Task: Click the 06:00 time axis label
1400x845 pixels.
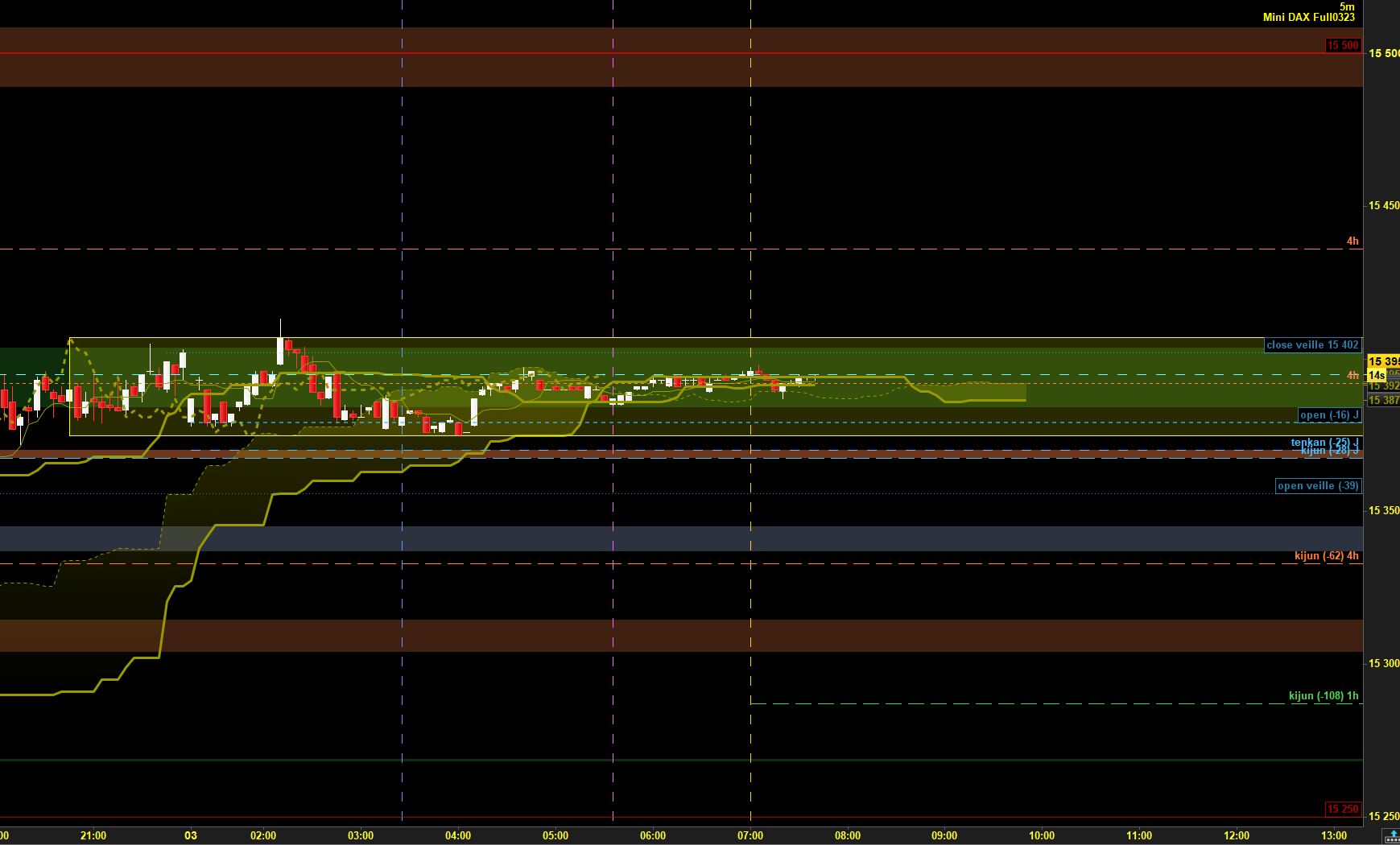Action: point(653,835)
